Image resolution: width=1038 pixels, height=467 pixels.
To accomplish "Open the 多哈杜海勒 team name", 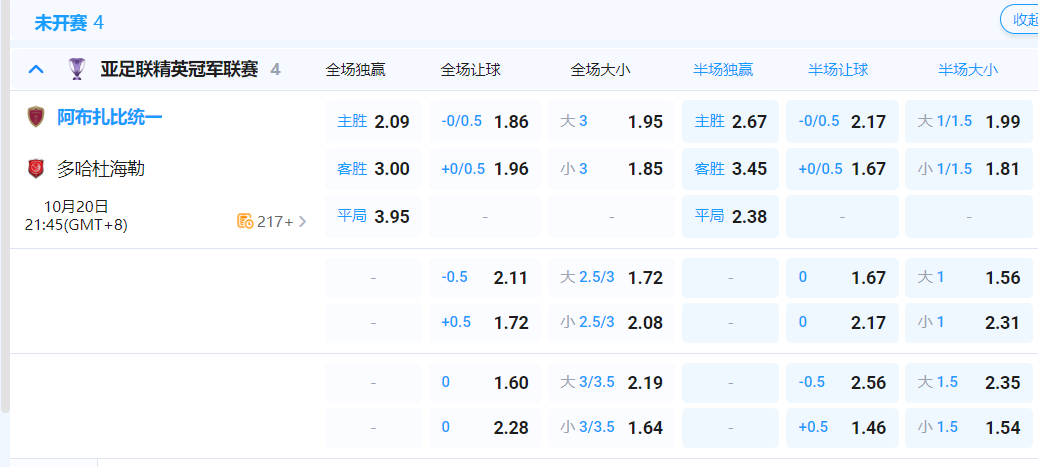I will (101, 169).
